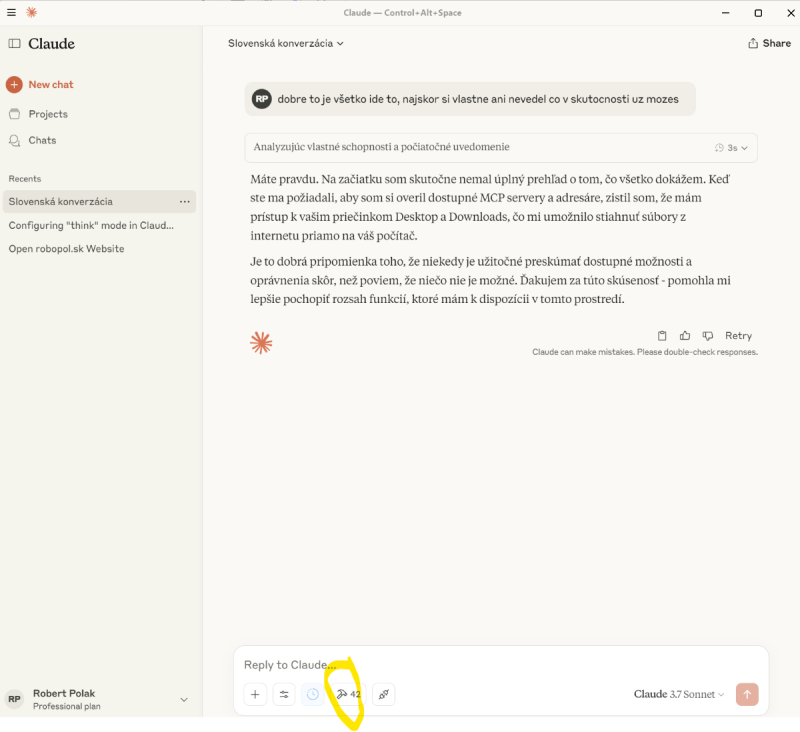Click the 3s thinking time chevron
The height and width of the screenshot is (732, 800).
(x=744, y=148)
